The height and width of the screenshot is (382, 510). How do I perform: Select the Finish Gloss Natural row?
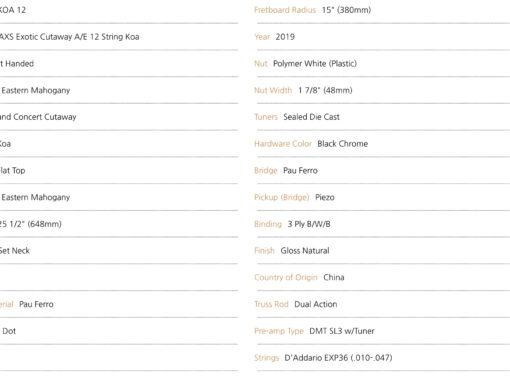tap(382, 251)
